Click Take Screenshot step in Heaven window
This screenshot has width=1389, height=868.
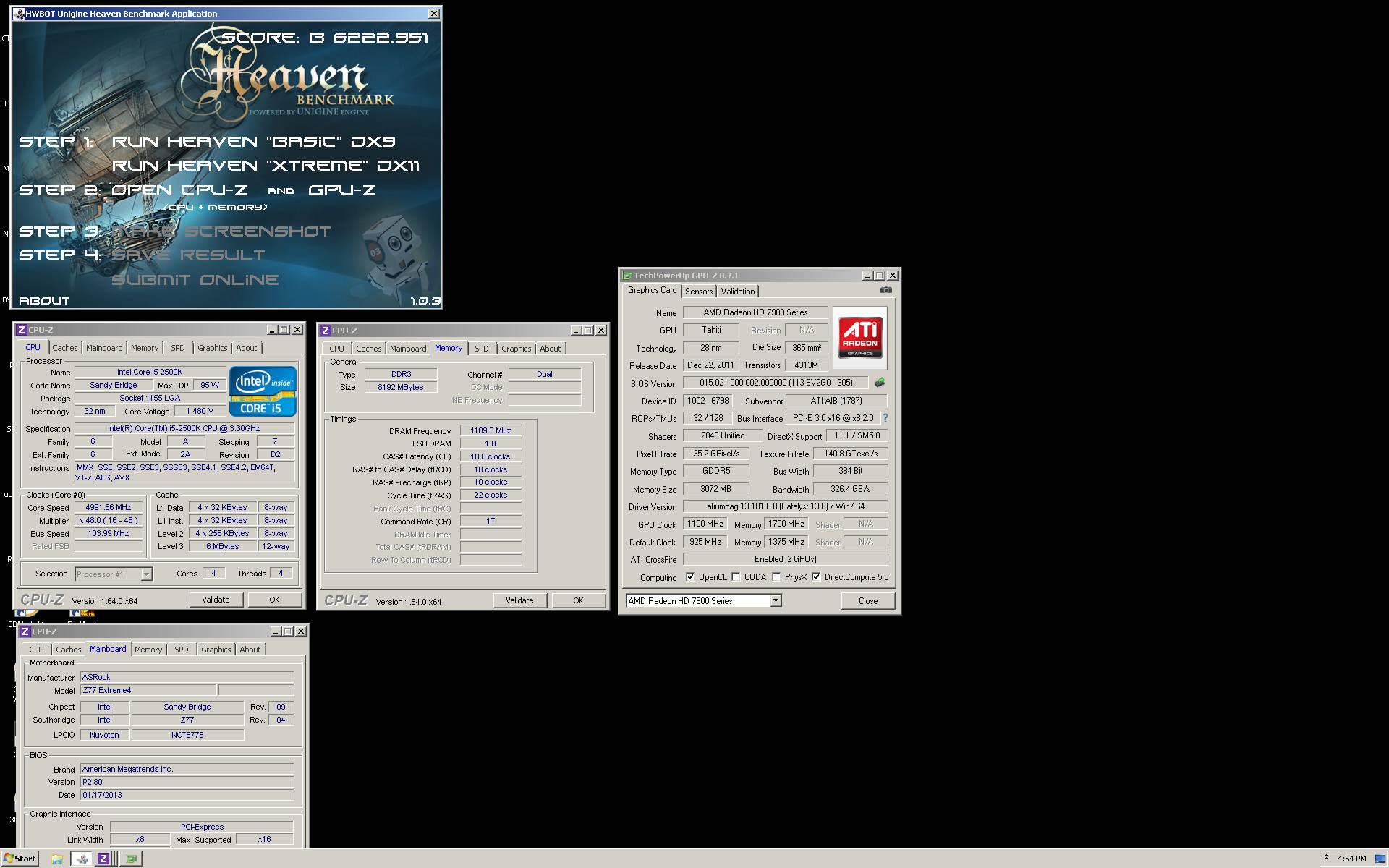coord(221,231)
